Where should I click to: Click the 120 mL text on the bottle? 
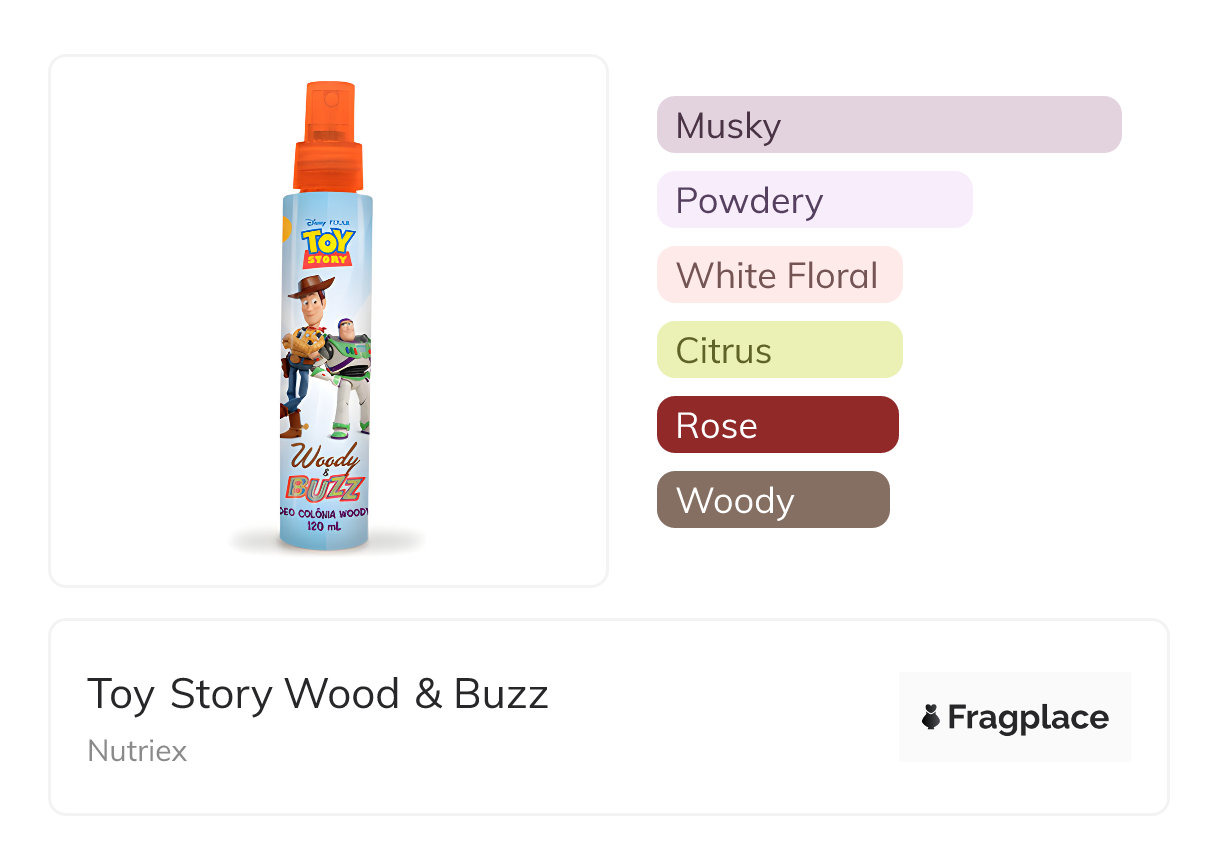(327, 525)
